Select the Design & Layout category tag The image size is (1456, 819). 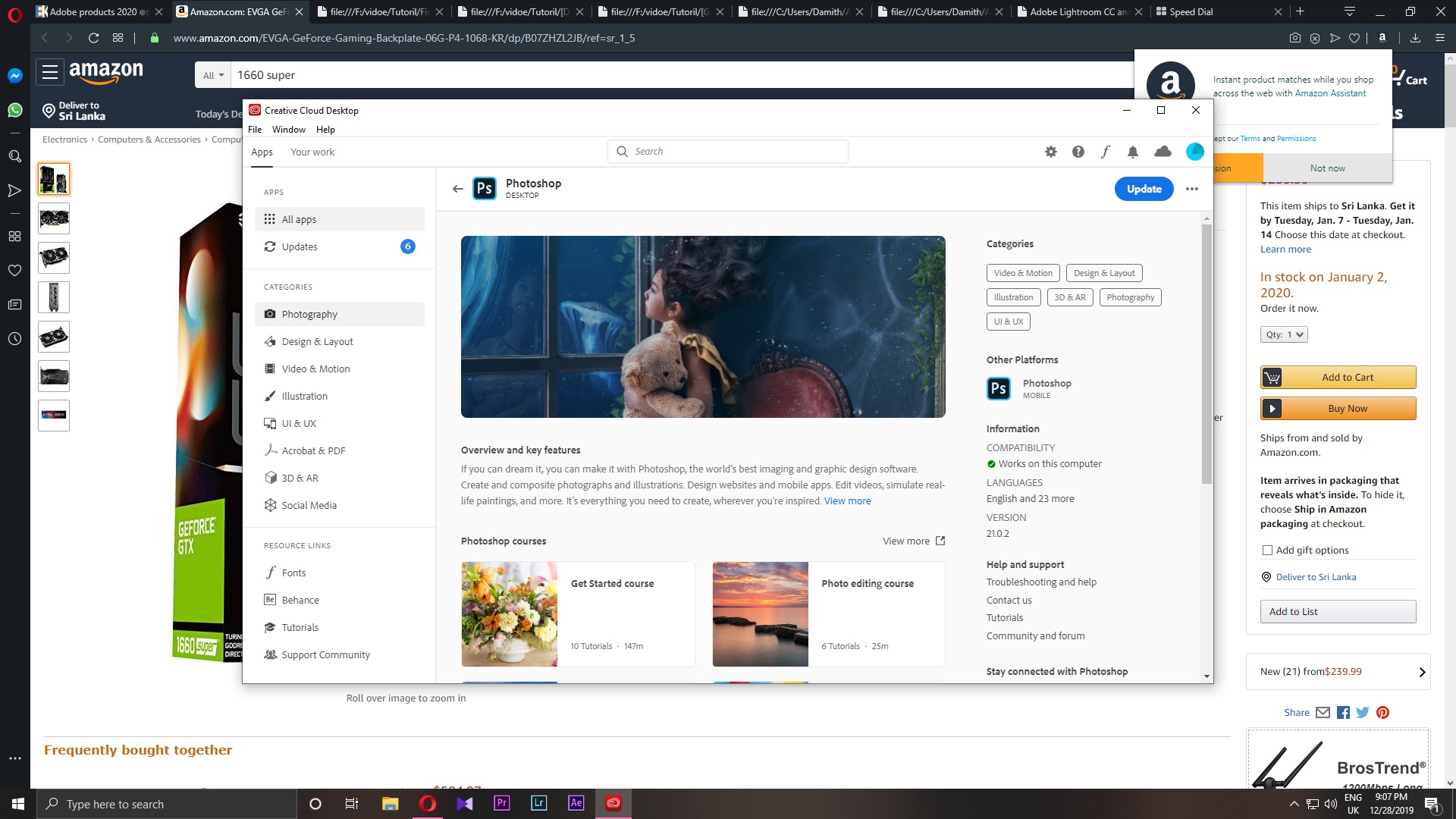pyautogui.click(x=1104, y=273)
